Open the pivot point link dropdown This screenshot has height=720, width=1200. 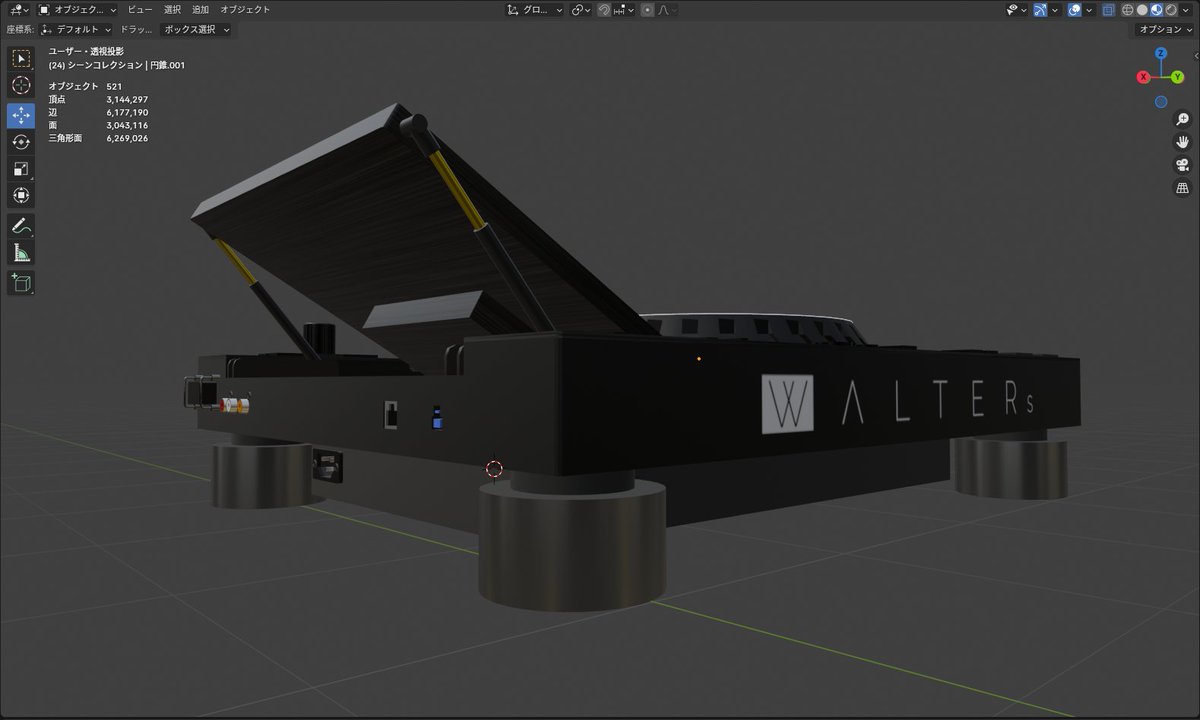pos(581,9)
